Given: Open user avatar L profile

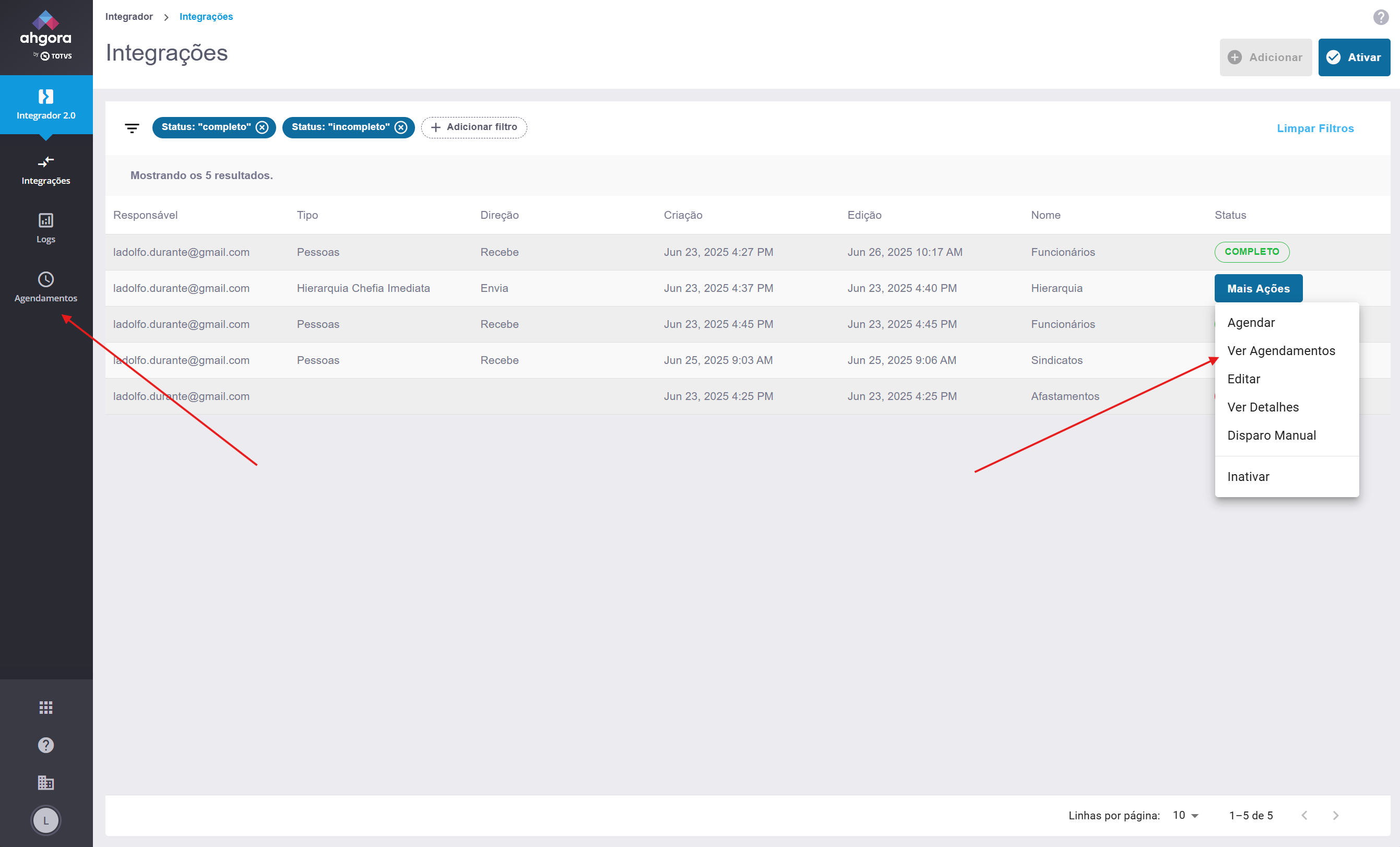Looking at the screenshot, I should [x=46, y=820].
